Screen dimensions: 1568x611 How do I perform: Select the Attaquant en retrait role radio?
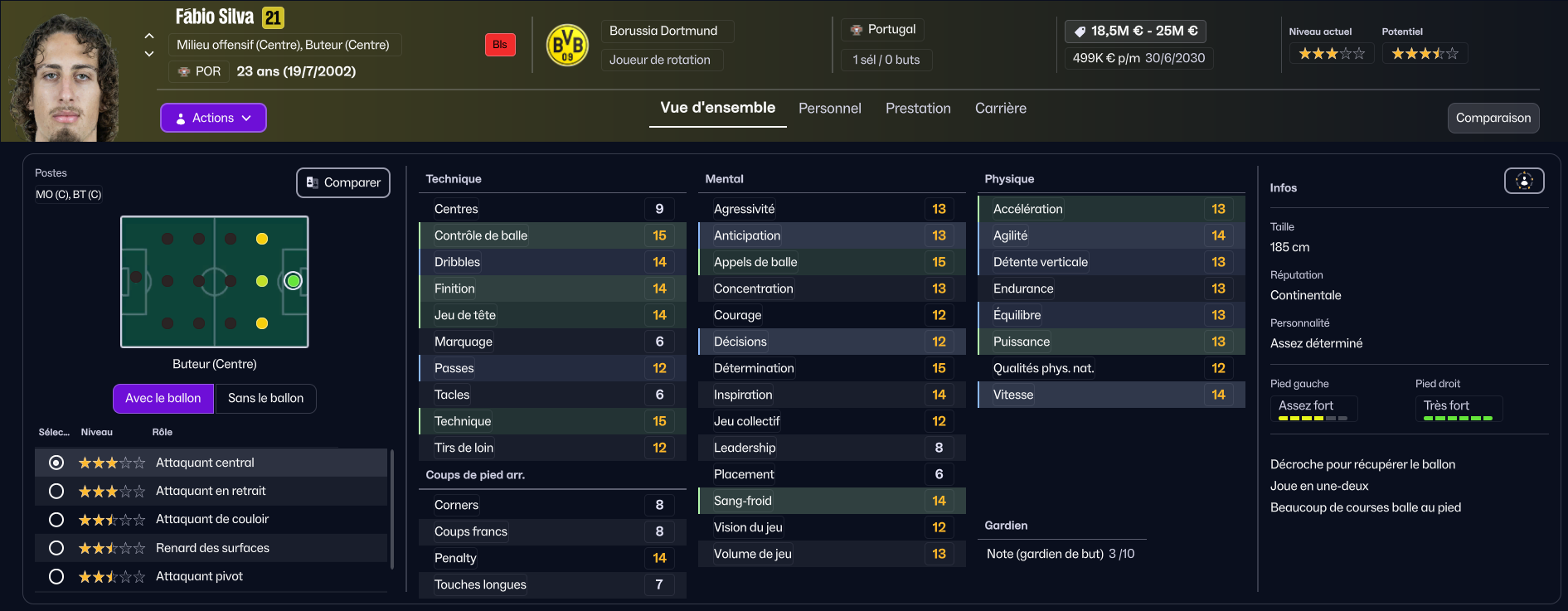[x=56, y=492]
